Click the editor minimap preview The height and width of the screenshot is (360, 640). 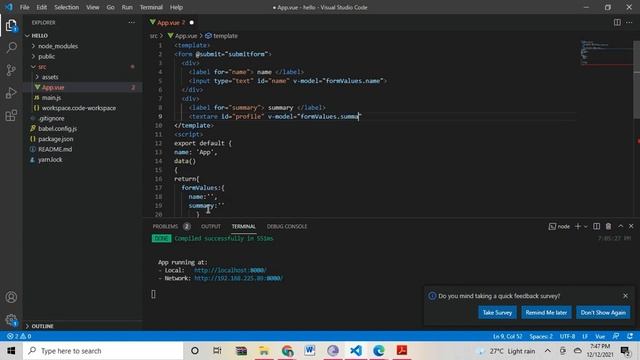(606, 53)
